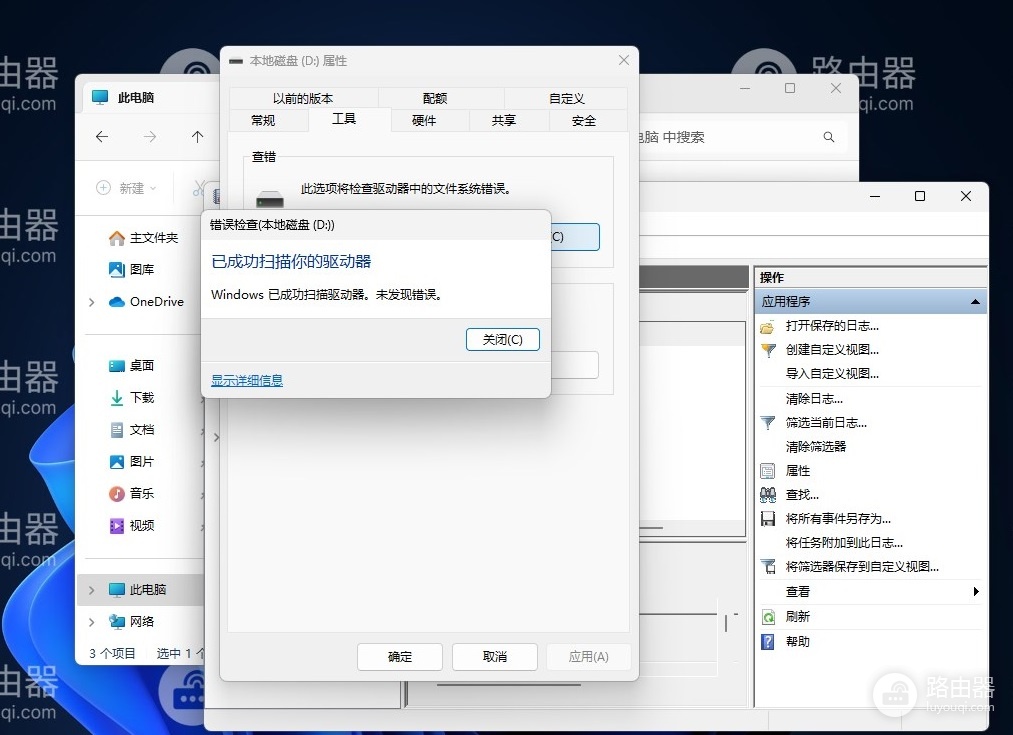Screen dimensions: 1013x735
Task: Maximize the Event Viewer window
Action: coord(920,196)
